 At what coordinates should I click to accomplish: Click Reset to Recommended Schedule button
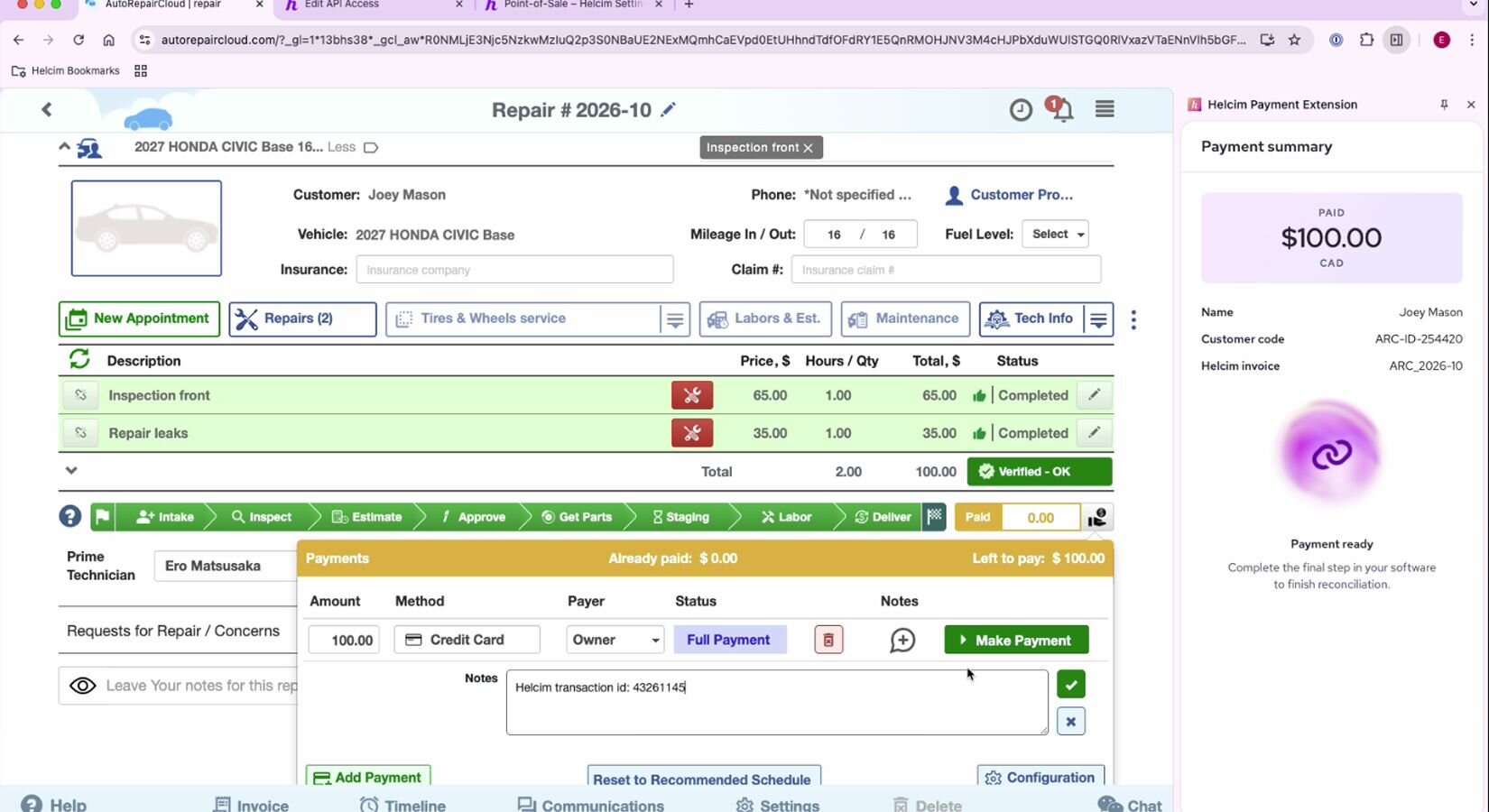tap(703, 779)
